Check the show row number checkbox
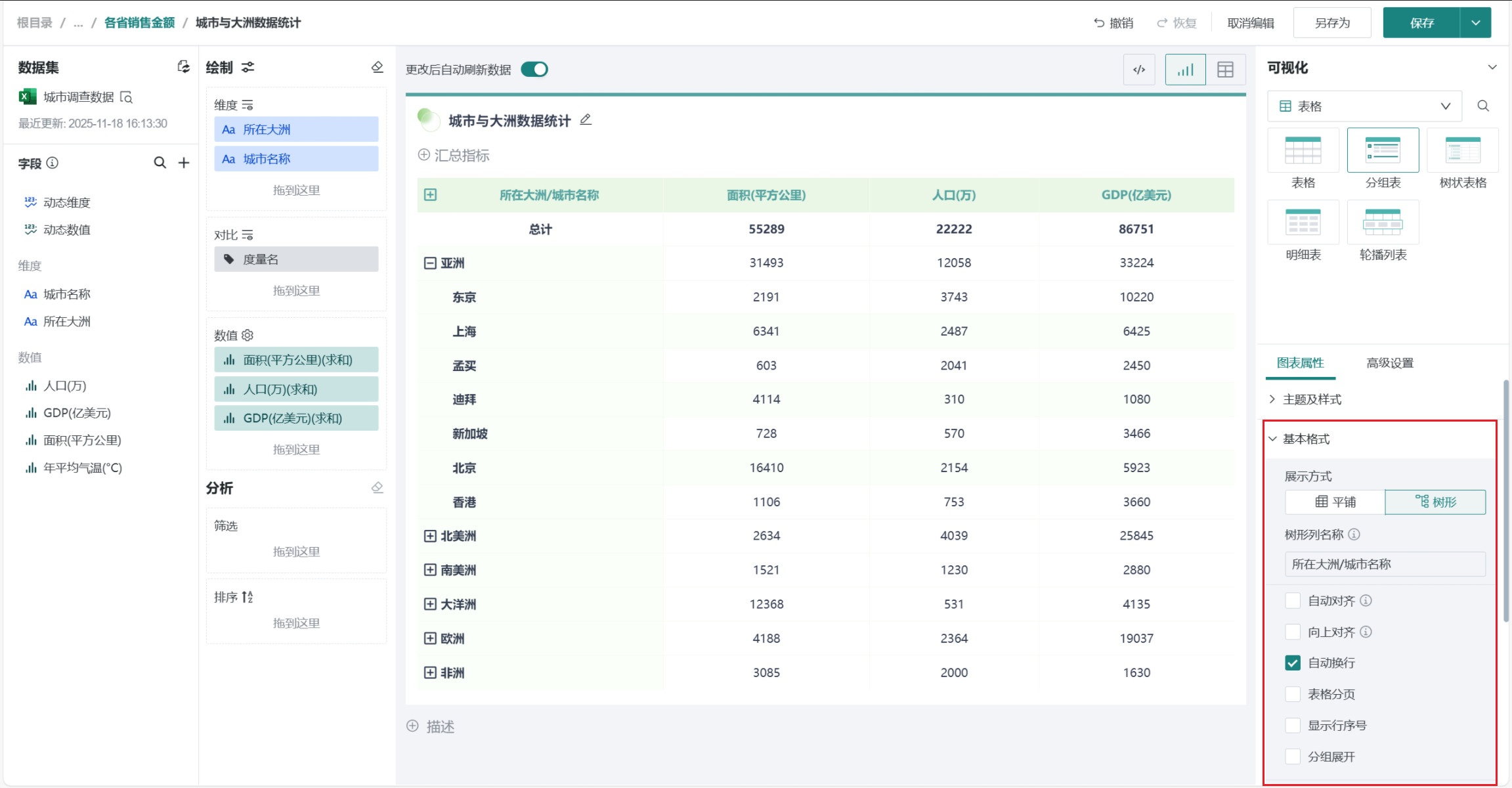The width and height of the screenshot is (1512, 788). [x=1292, y=726]
